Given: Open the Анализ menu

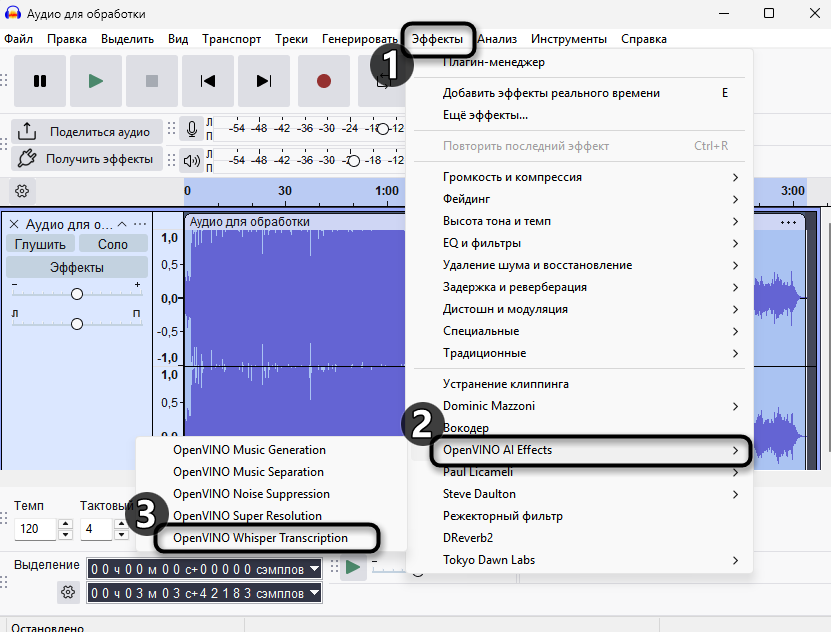Looking at the screenshot, I should coord(497,39).
